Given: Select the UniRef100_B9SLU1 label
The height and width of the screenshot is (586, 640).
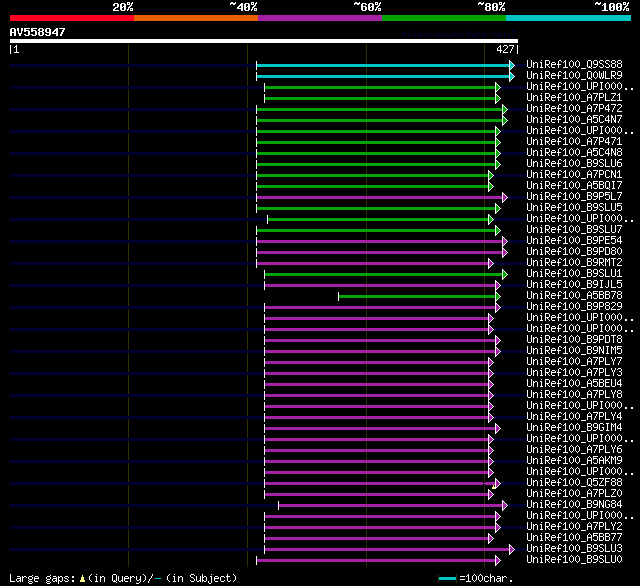Looking at the screenshot, I should point(574,274).
